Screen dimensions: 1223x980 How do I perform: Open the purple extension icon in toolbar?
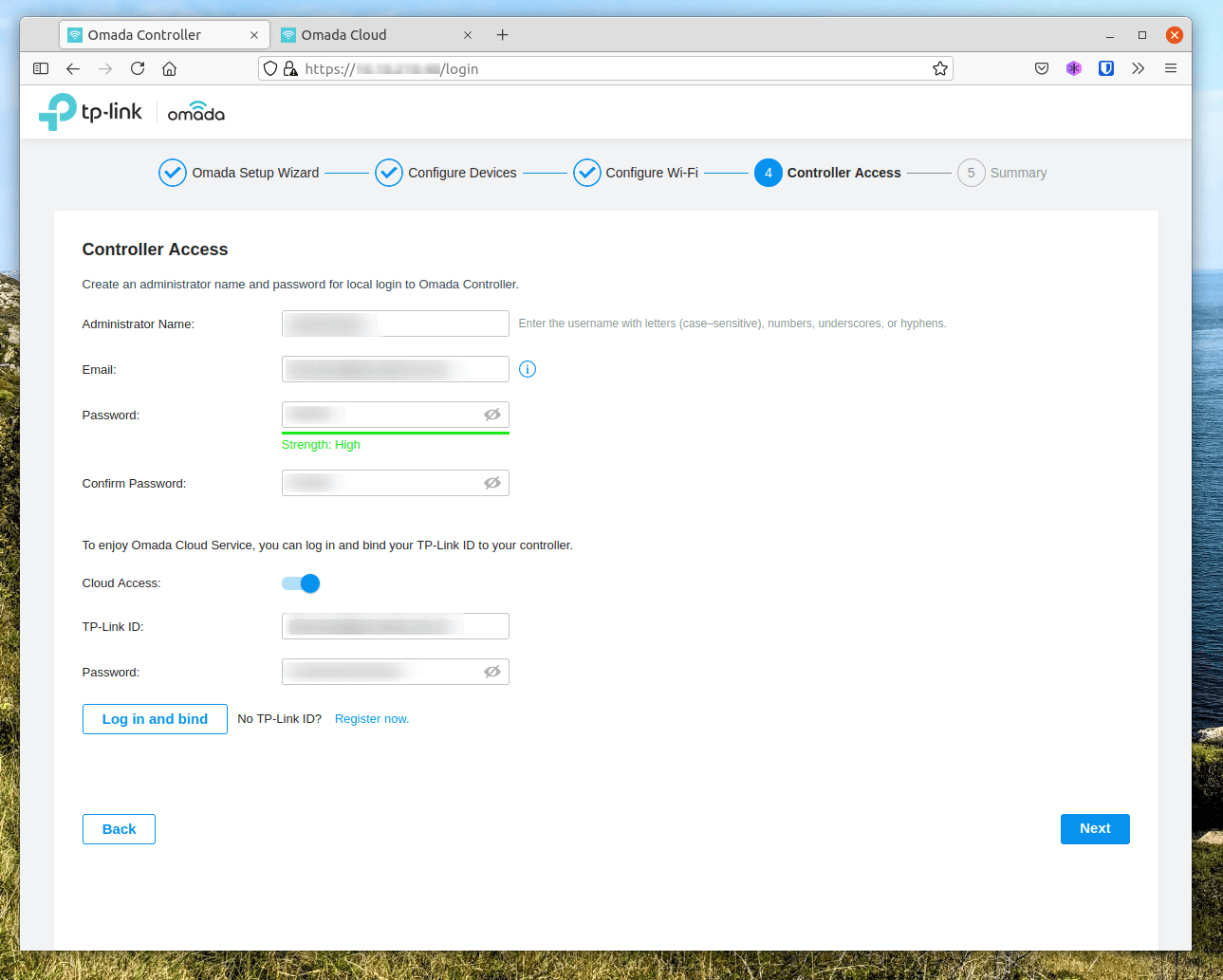coord(1074,68)
